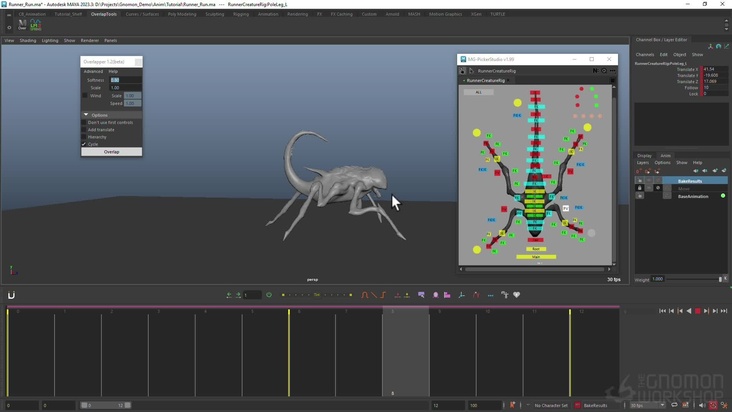Open the Shading menu in viewport
The height and width of the screenshot is (412, 732).
tap(28, 41)
